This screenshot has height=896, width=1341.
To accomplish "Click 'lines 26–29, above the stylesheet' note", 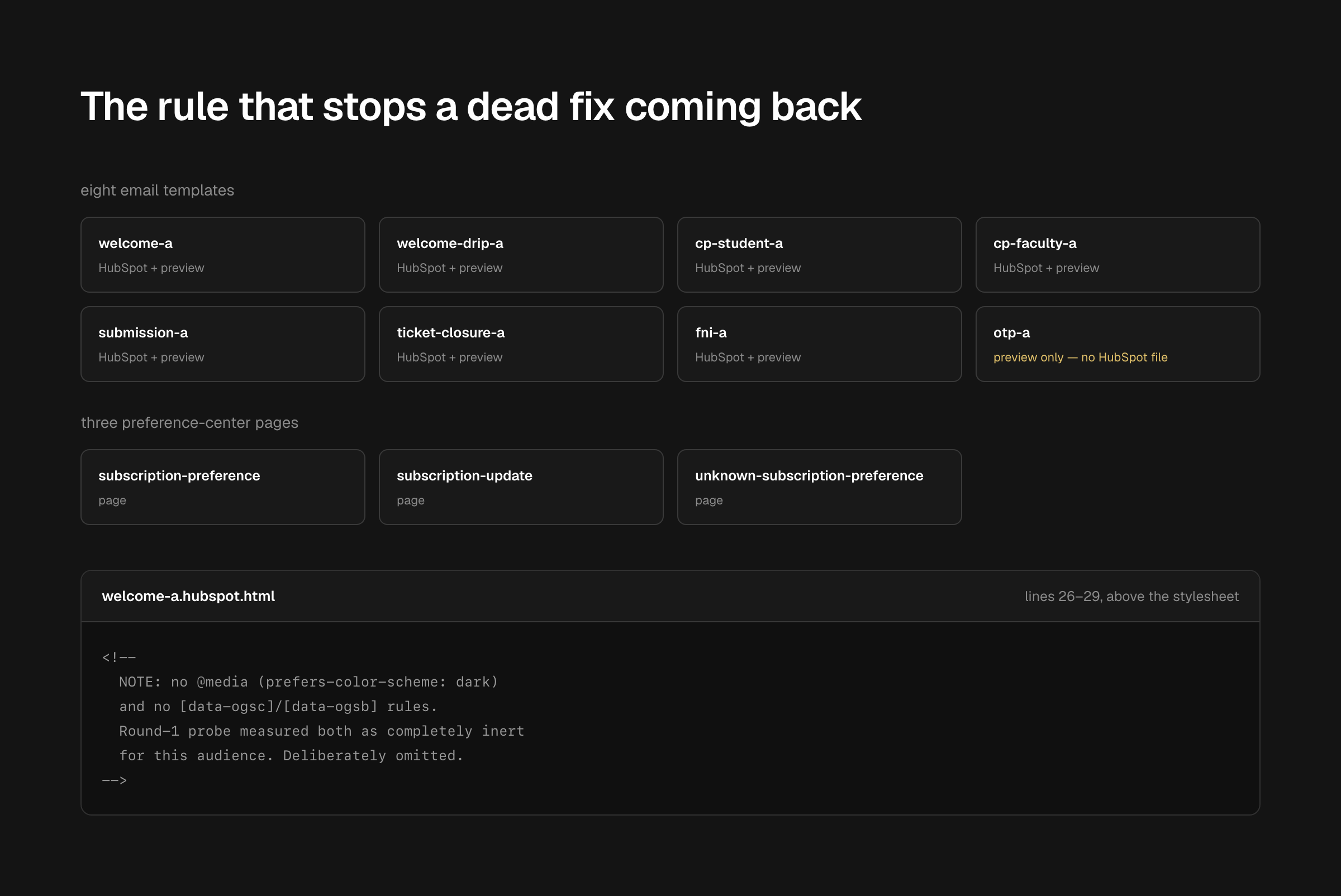I will coord(1132,596).
